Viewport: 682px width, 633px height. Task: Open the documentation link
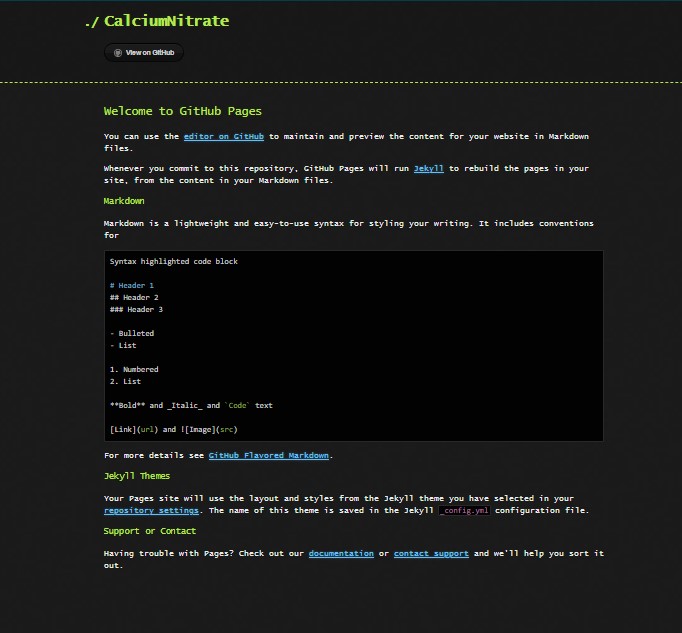click(x=341, y=553)
